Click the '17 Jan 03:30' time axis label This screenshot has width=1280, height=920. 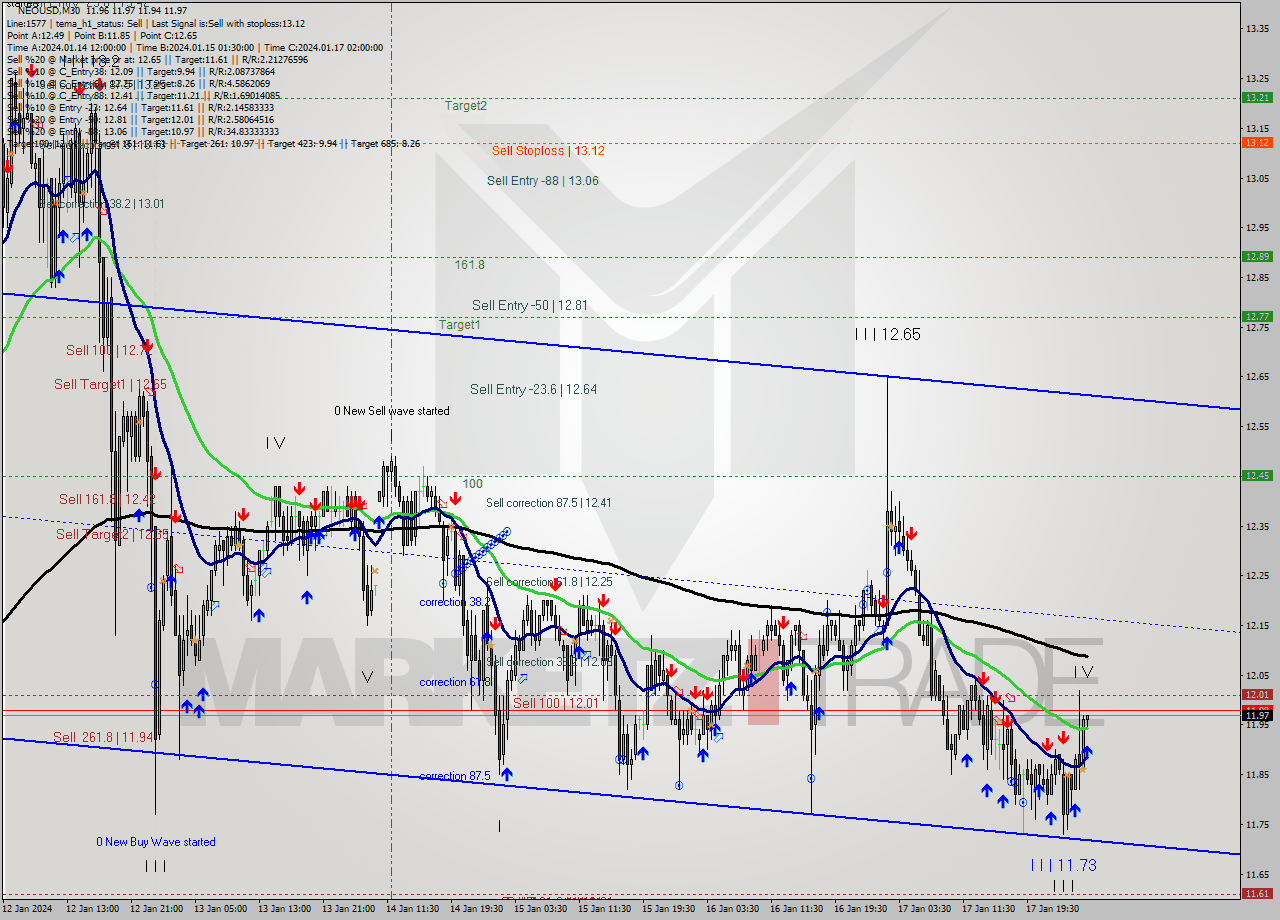coord(925,909)
